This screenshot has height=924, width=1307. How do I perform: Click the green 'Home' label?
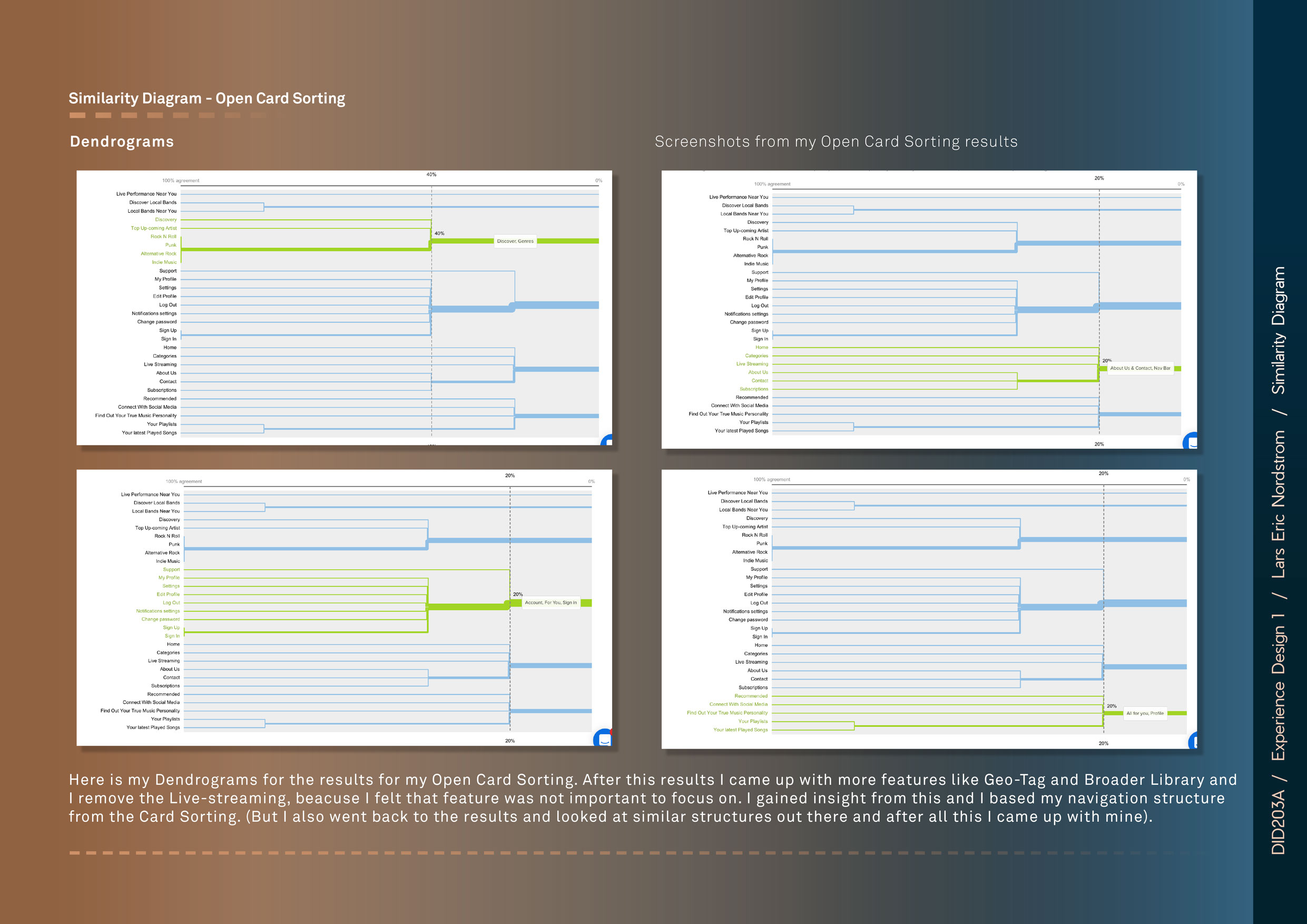click(762, 347)
